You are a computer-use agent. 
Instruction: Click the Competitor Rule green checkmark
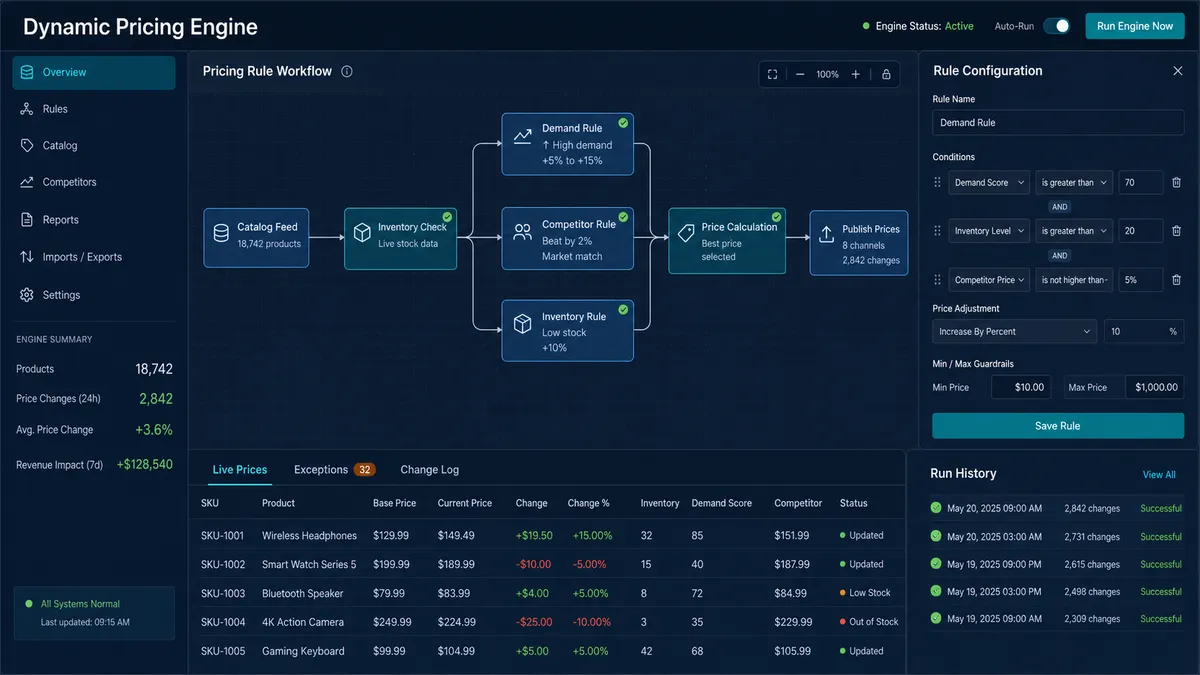point(623,216)
